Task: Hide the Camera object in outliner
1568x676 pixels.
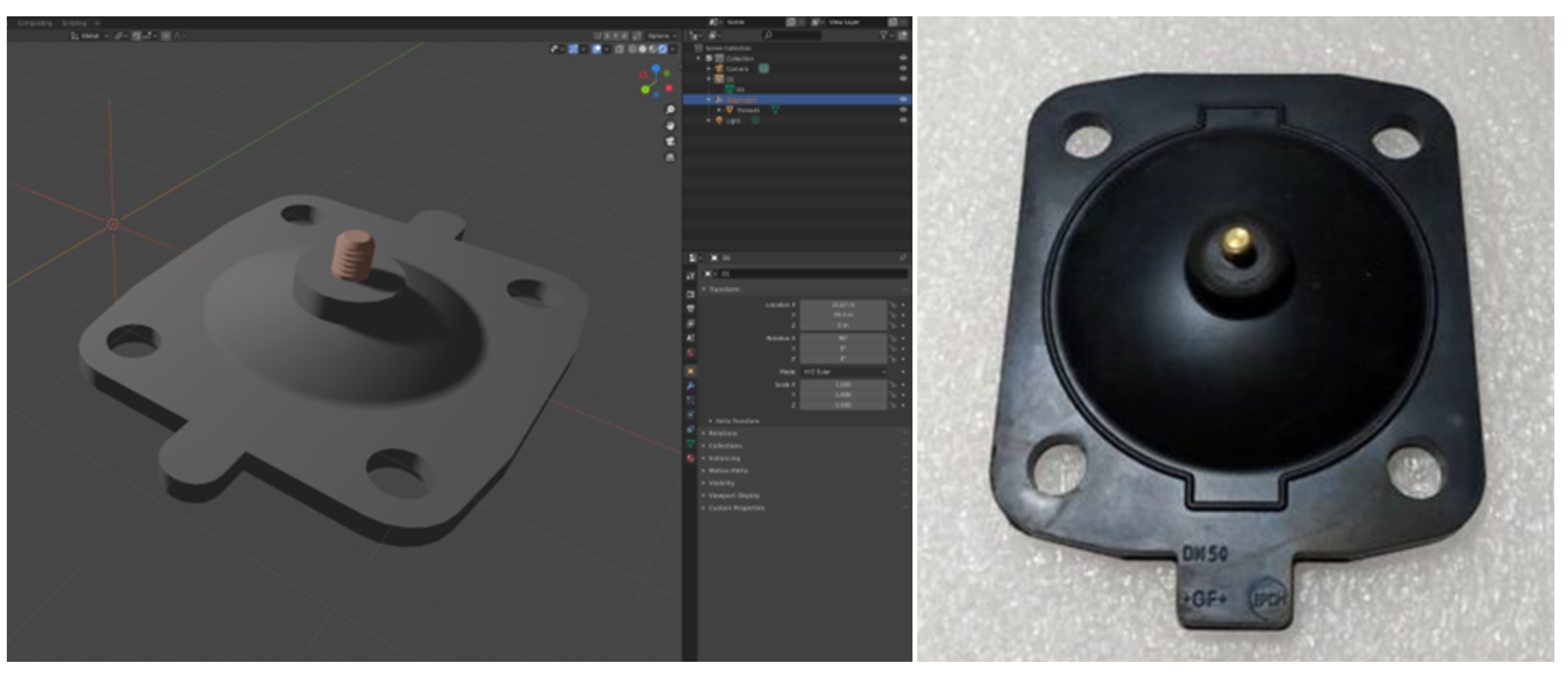Action: 903,69
